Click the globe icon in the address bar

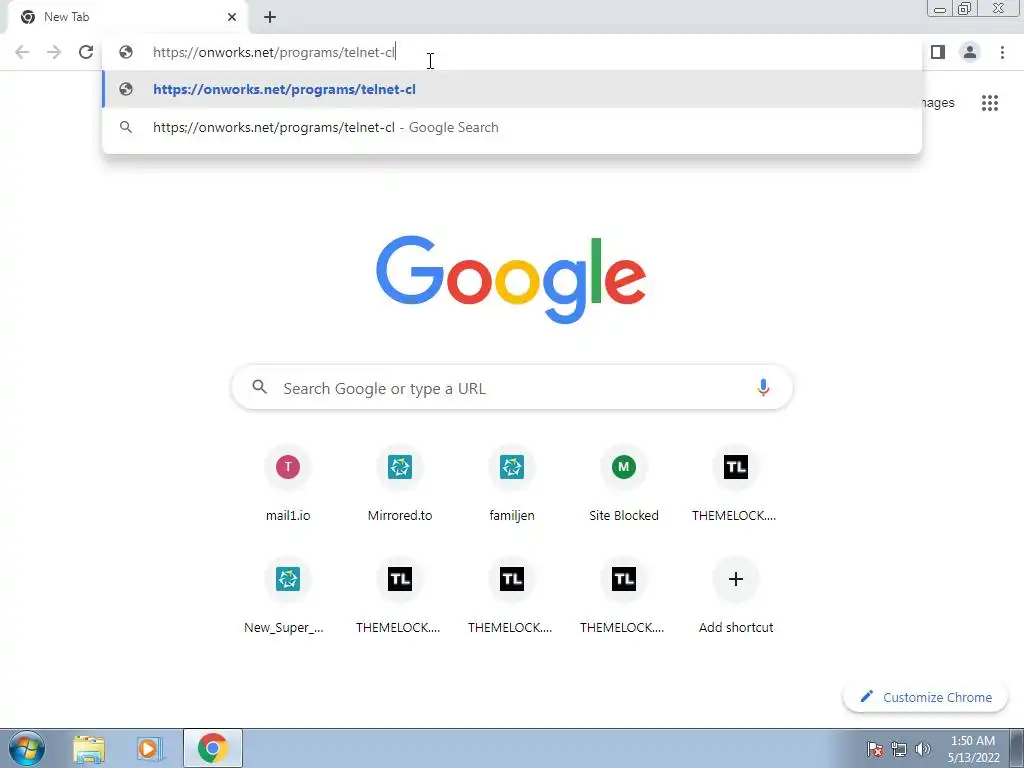(126, 52)
